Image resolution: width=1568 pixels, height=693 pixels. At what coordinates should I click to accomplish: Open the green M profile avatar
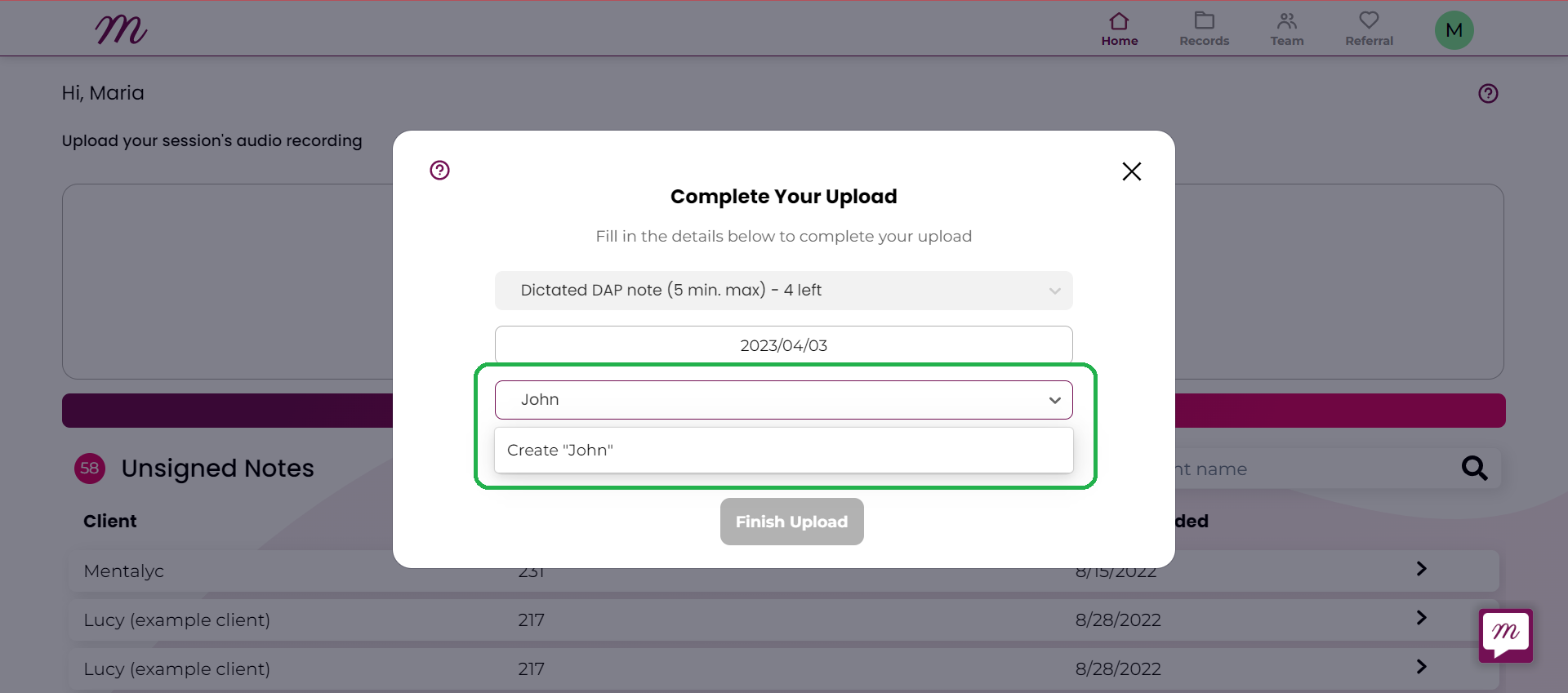point(1454,30)
